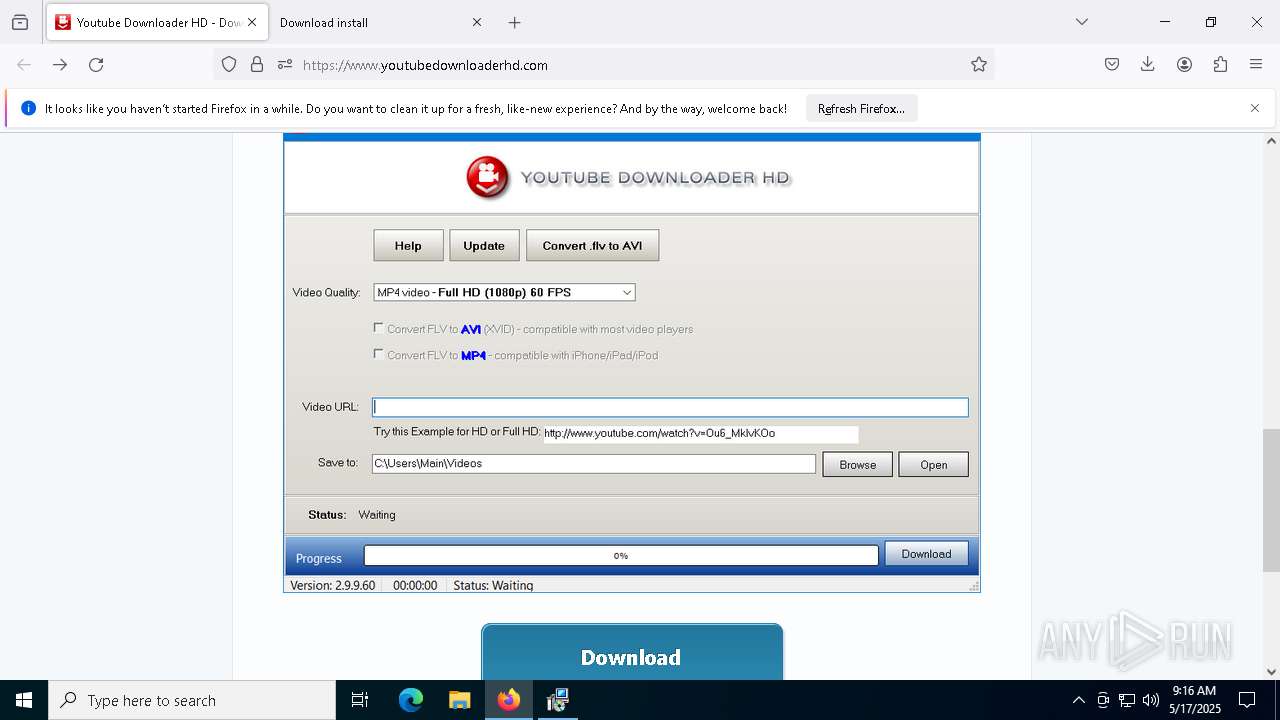
Task: Click the large blue Download button
Action: pyautogui.click(x=632, y=654)
